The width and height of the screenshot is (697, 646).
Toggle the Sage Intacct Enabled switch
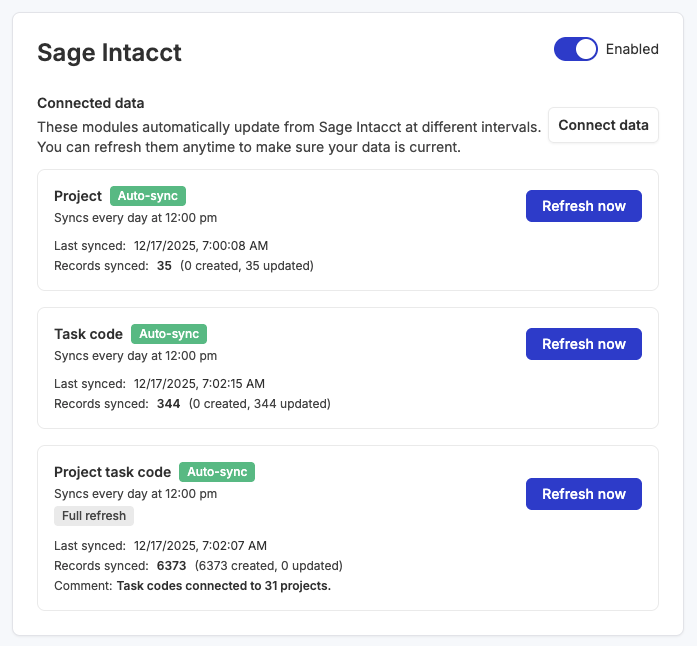click(575, 49)
